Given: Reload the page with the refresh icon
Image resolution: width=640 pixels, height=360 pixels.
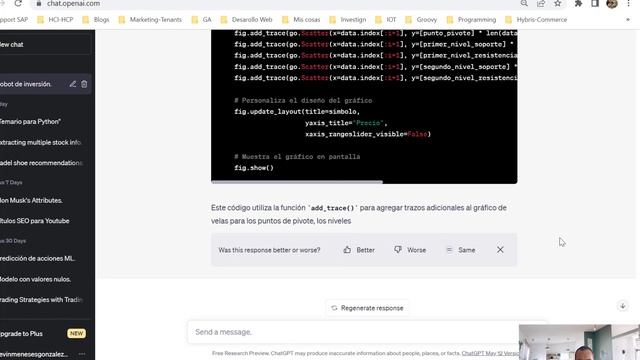Looking at the screenshot, I should pos(18,3).
